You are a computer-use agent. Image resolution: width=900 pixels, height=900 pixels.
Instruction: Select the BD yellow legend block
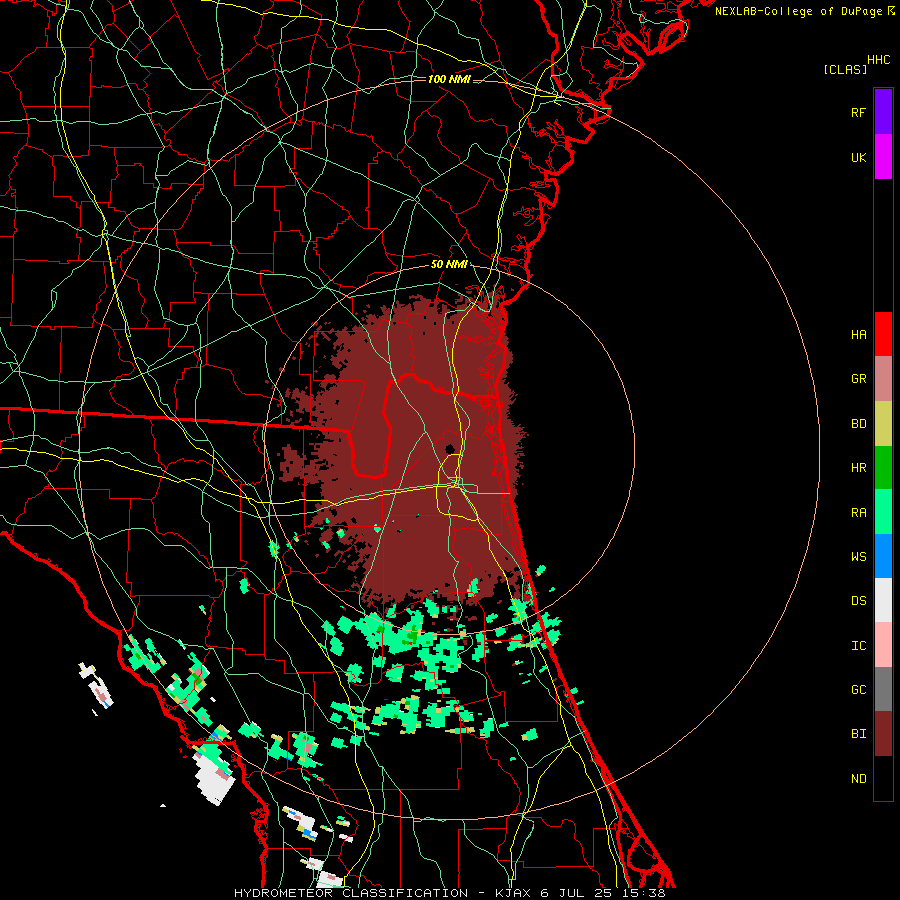click(x=883, y=424)
